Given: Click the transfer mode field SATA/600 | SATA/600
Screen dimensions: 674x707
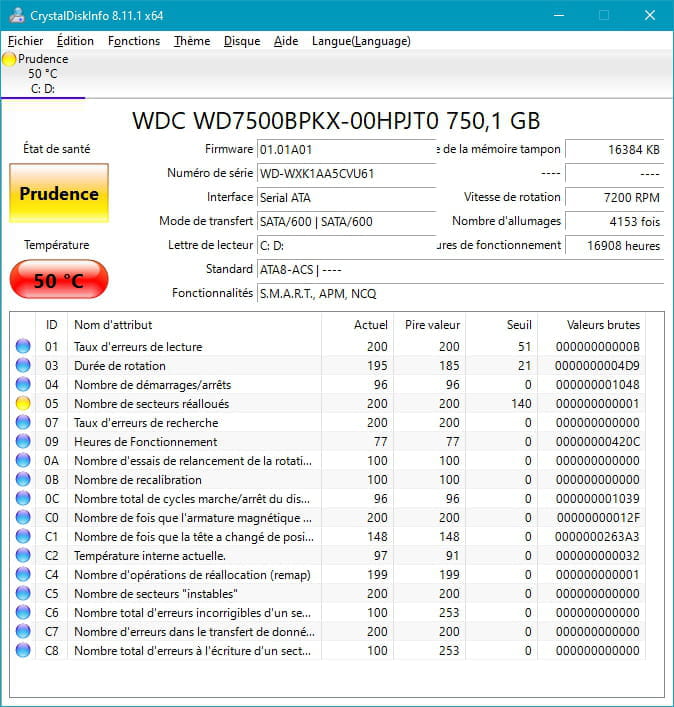Looking at the screenshot, I should tap(346, 221).
